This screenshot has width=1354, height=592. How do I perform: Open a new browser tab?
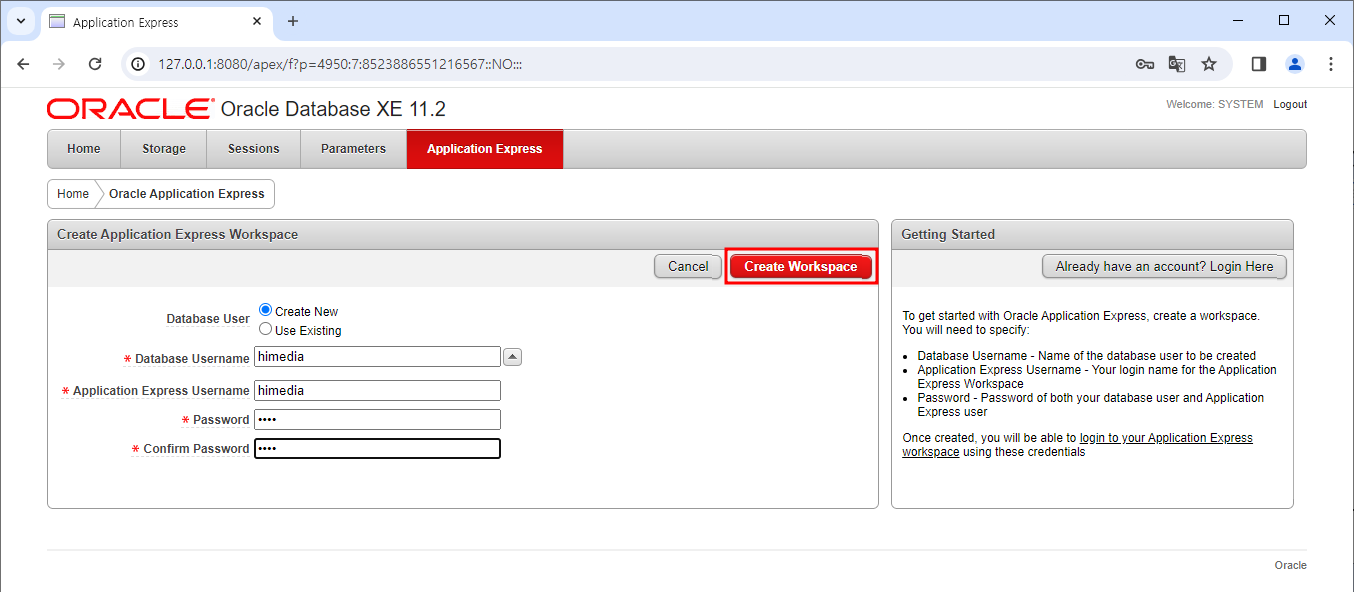[x=293, y=21]
